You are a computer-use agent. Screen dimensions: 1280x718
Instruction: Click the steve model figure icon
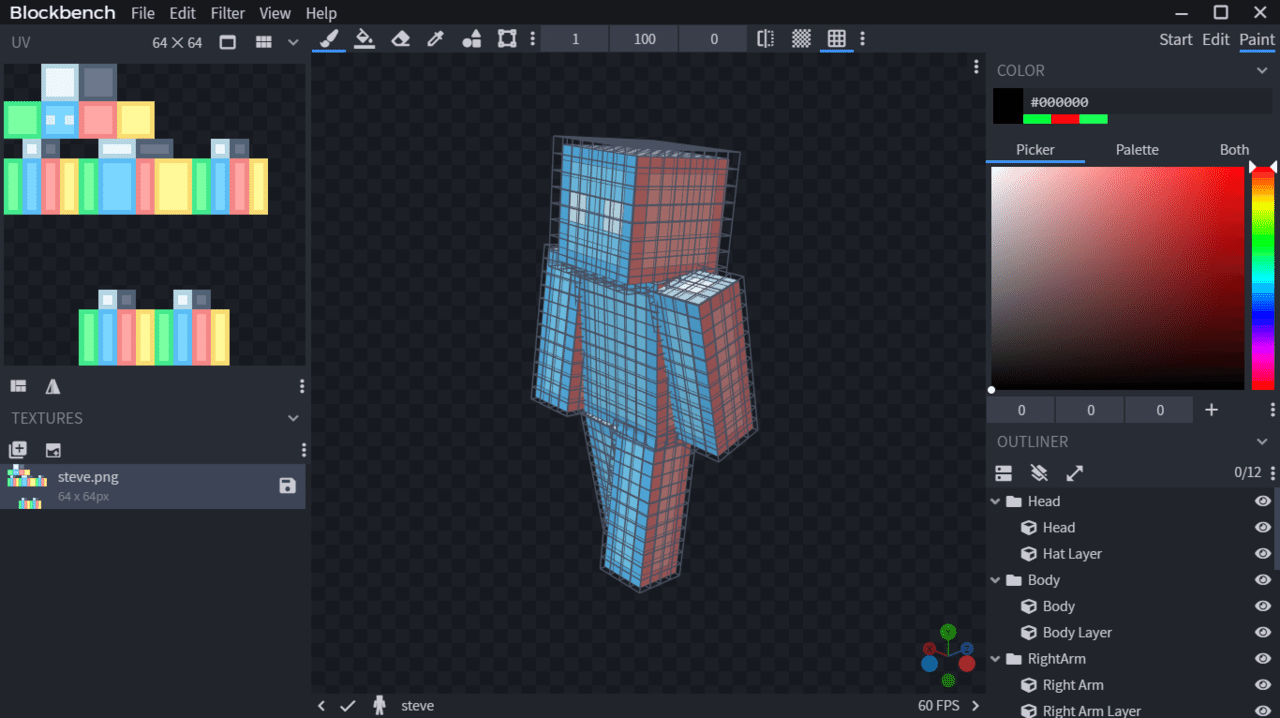point(379,706)
